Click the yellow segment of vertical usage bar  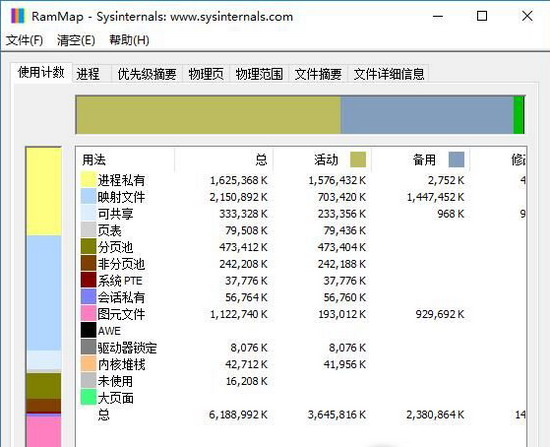pyautogui.click(x=44, y=192)
